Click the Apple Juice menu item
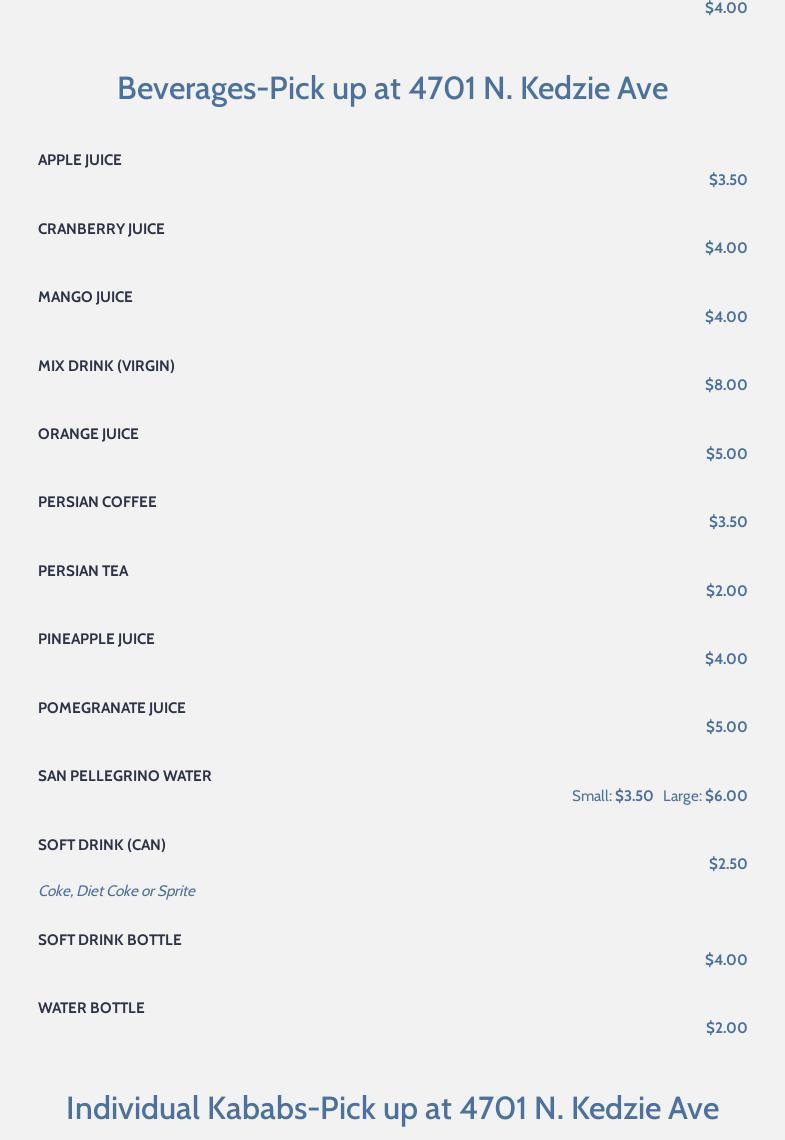Viewport: 785px width, 1140px height. point(80,160)
